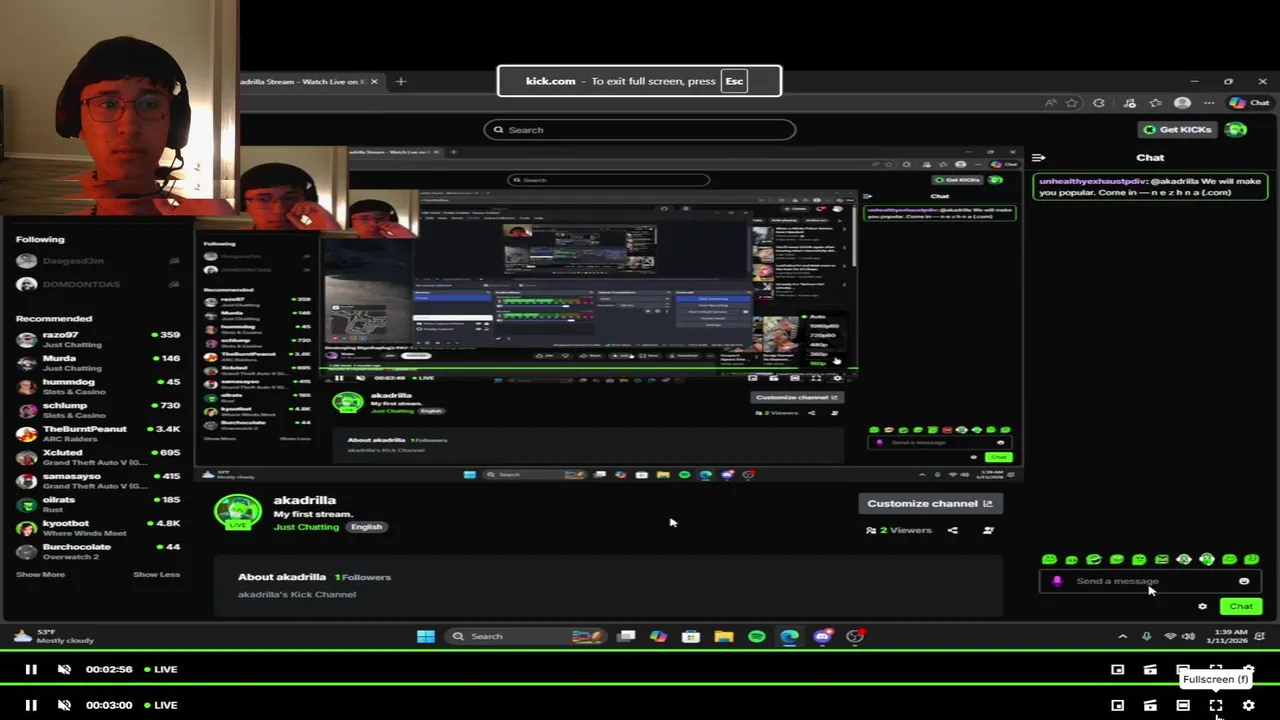The width and height of the screenshot is (1280, 720).
Task: Open Windows Start menu
Action: [426, 636]
